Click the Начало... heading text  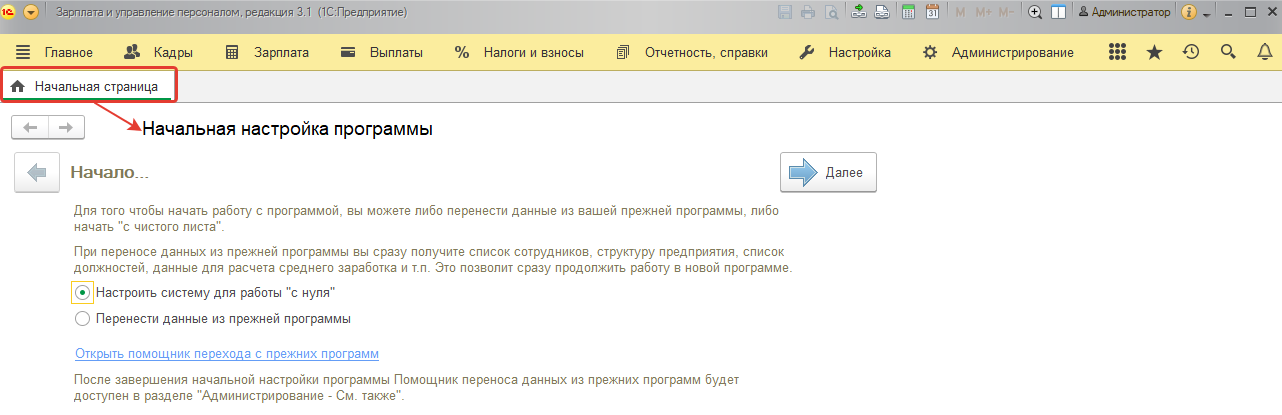110,172
